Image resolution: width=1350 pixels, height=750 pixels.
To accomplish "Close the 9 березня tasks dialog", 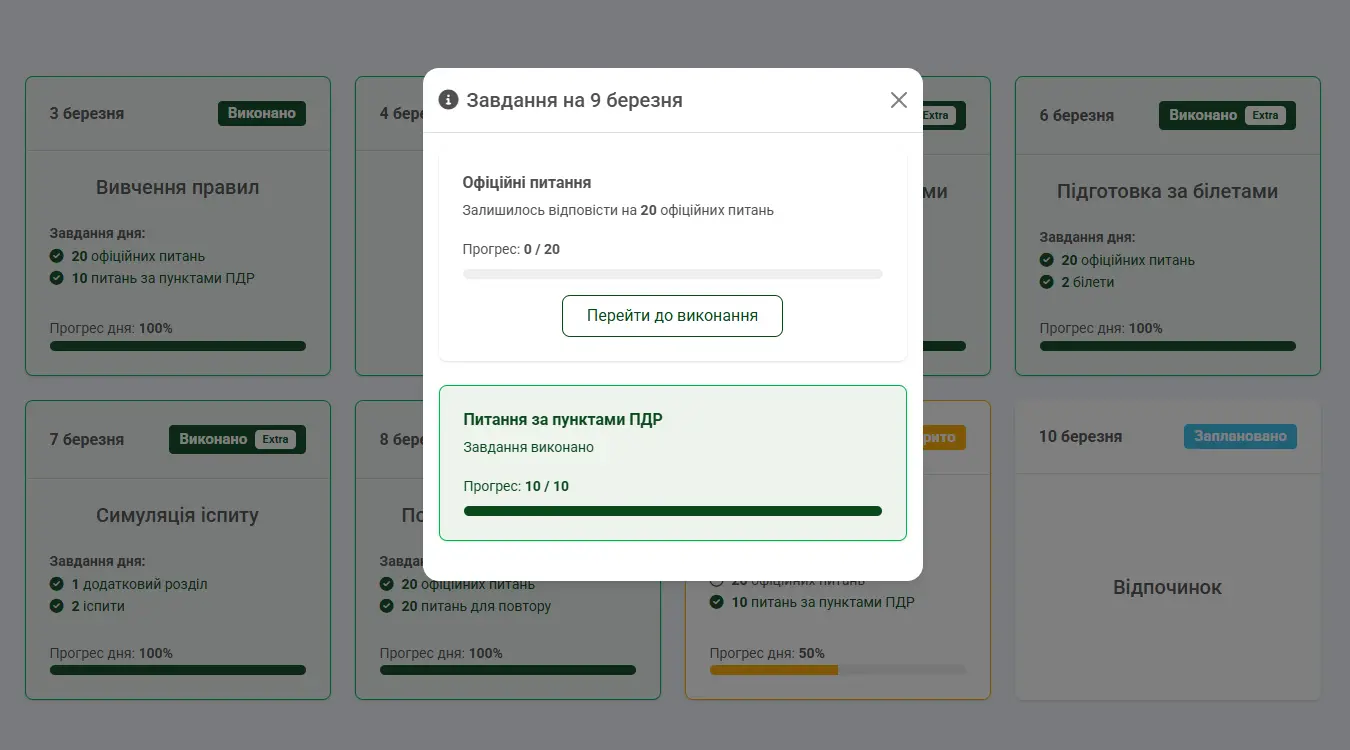I will coord(898,100).
